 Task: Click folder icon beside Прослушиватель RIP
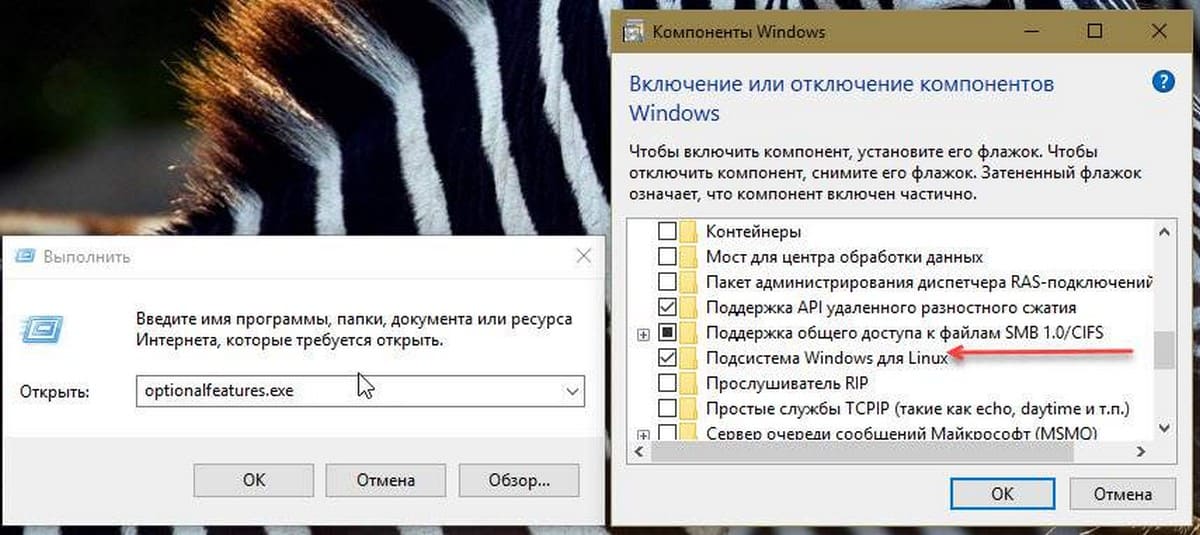[690, 383]
